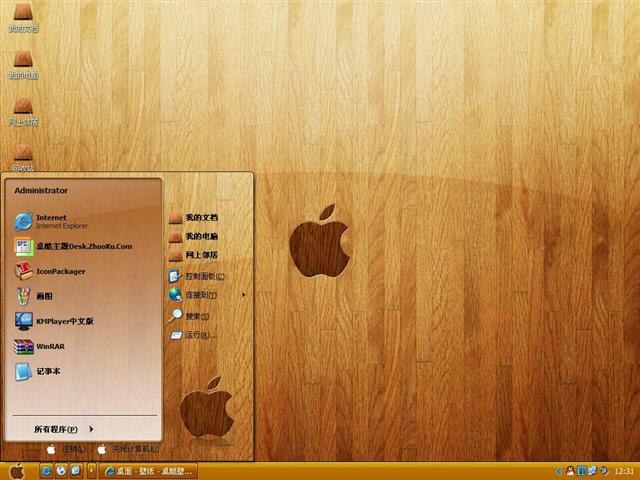Image resolution: width=640 pixels, height=480 pixels.
Task: Open Internet Explorer from Start menu
Action: [50, 221]
